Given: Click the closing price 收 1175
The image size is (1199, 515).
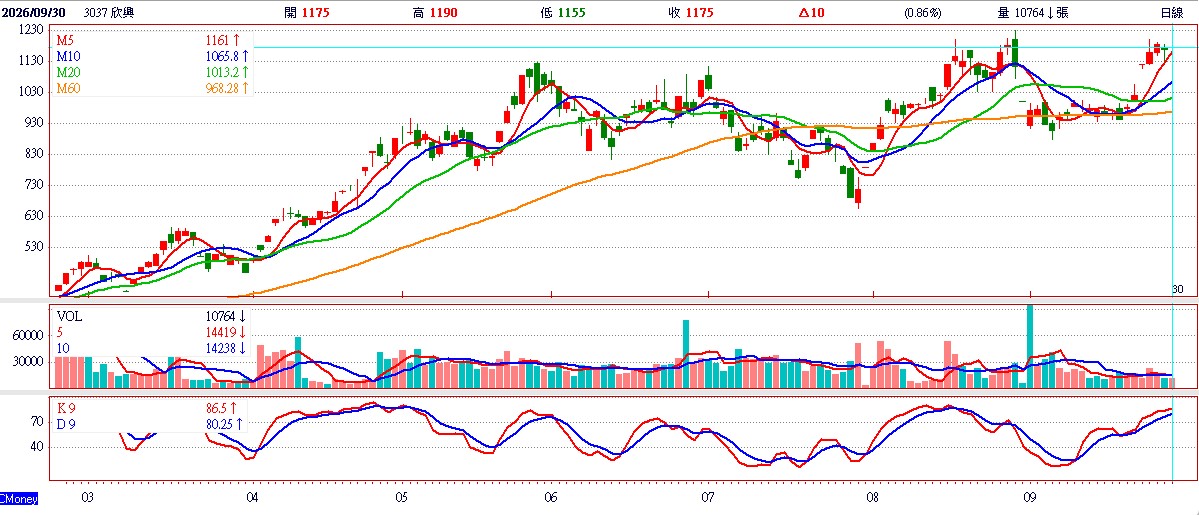Looking at the screenshot, I should coord(692,12).
